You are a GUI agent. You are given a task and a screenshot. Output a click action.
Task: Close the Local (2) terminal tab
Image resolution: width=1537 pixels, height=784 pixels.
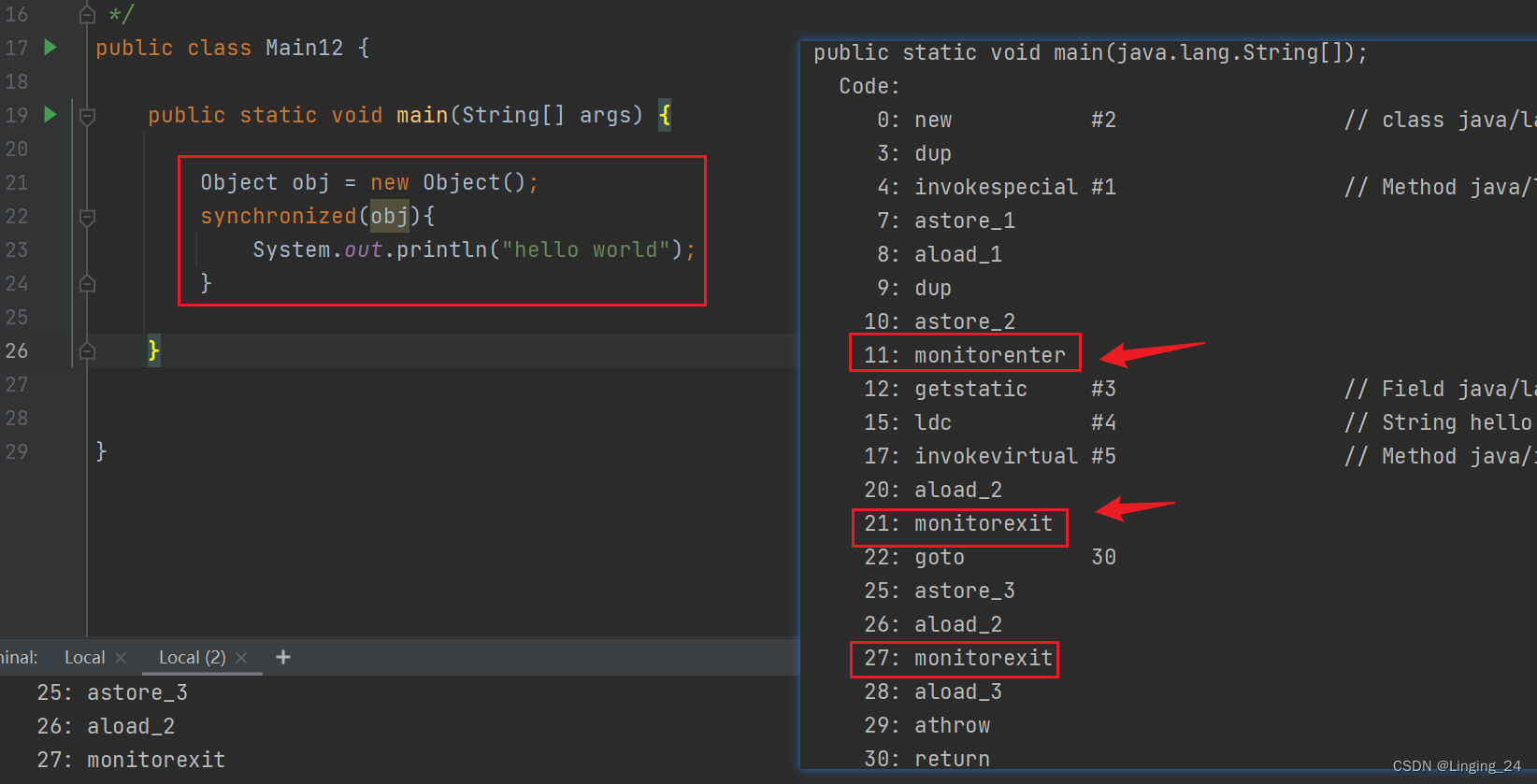[241, 658]
